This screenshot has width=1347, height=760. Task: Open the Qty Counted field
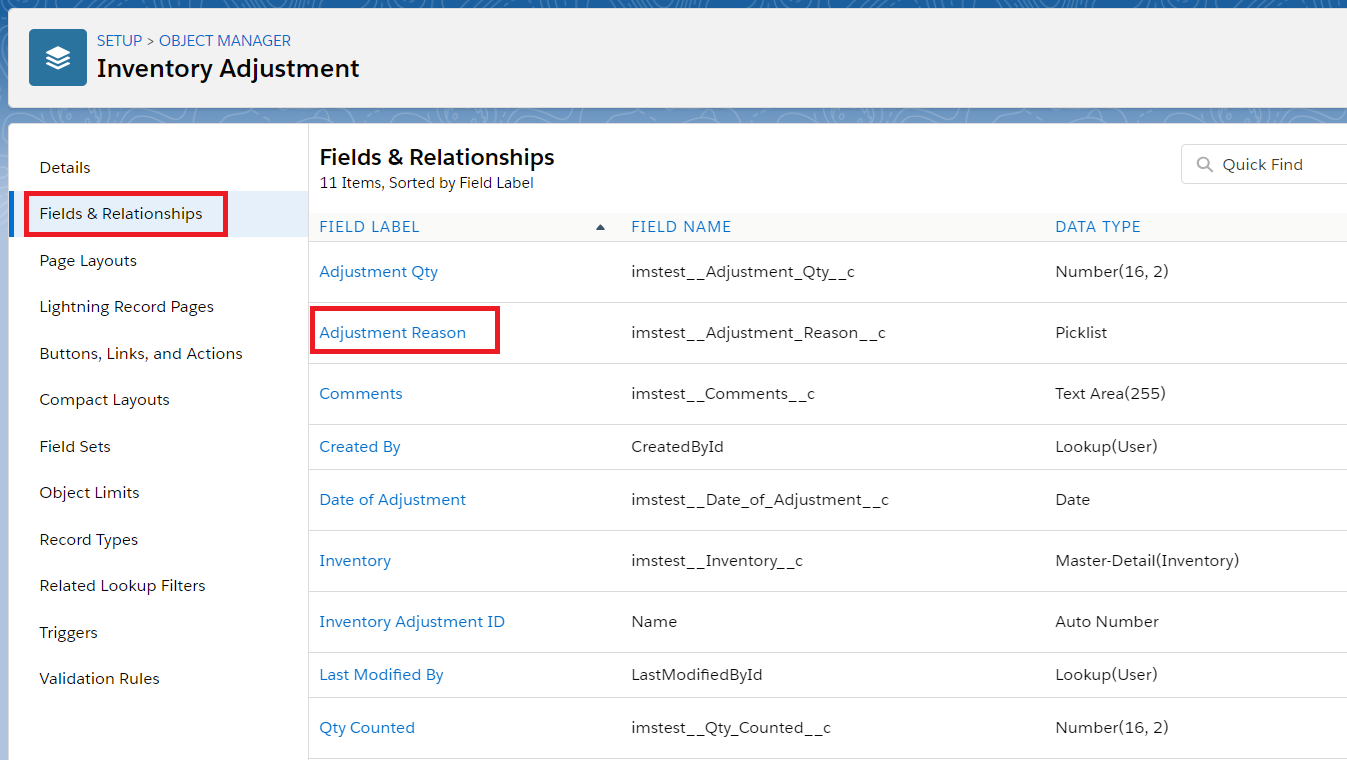click(367, 727)
